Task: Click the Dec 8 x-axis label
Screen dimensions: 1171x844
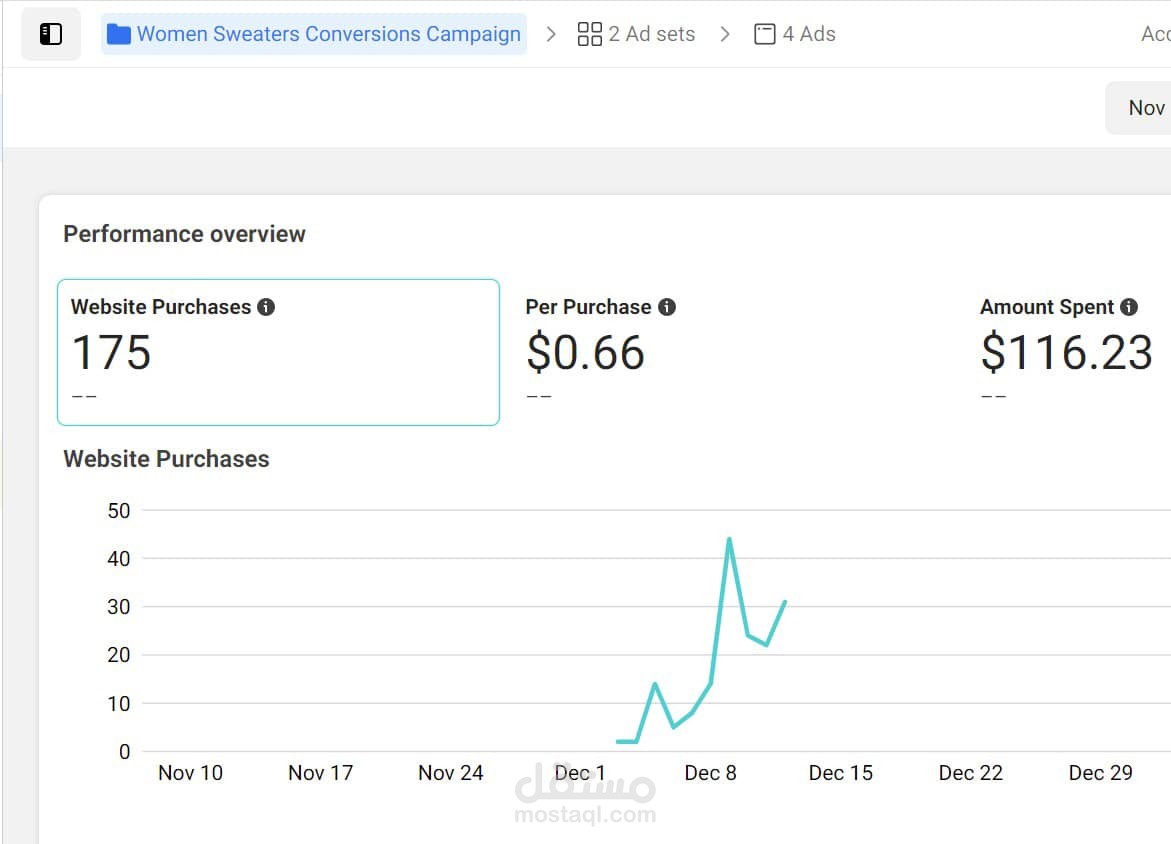Action: 710,773
